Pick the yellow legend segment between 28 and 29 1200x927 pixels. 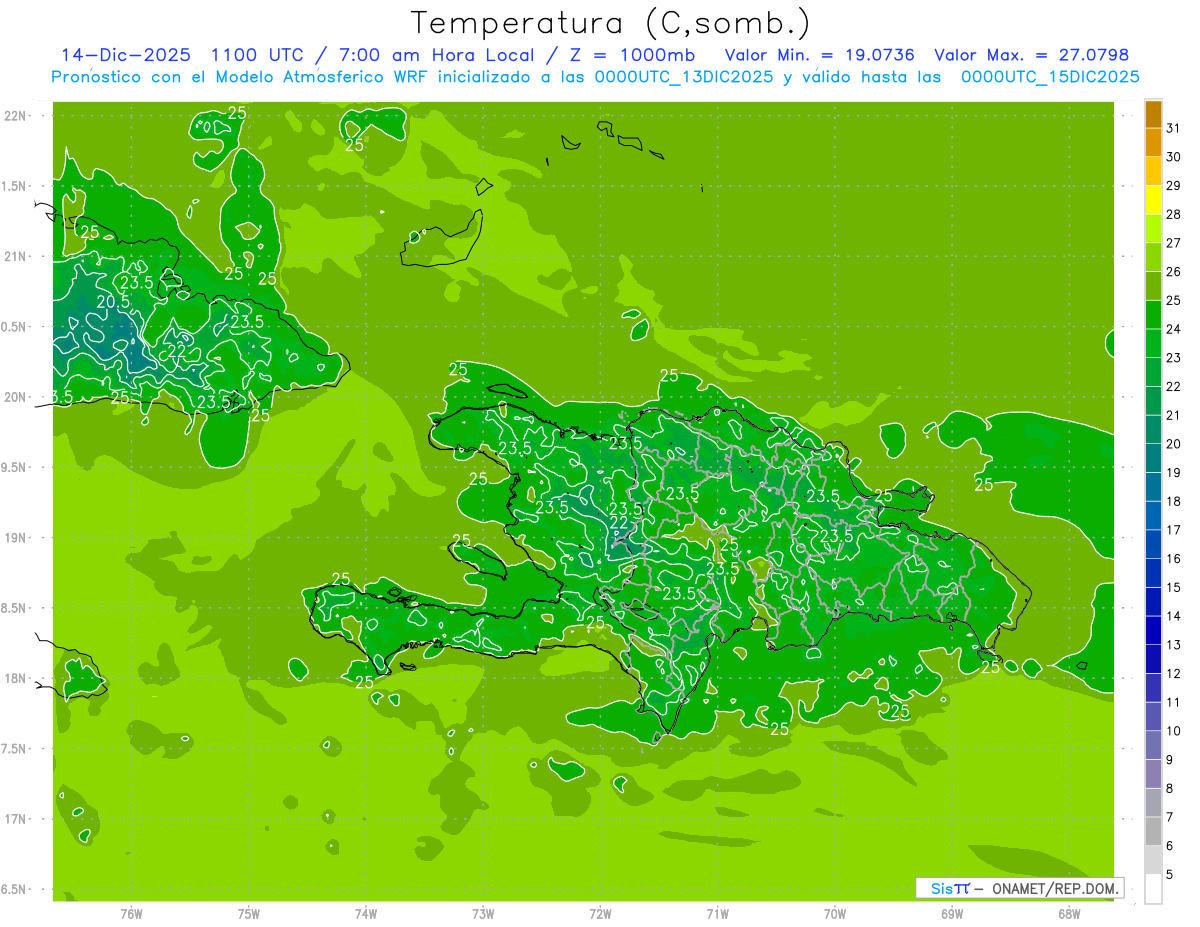coord(1153,199)
